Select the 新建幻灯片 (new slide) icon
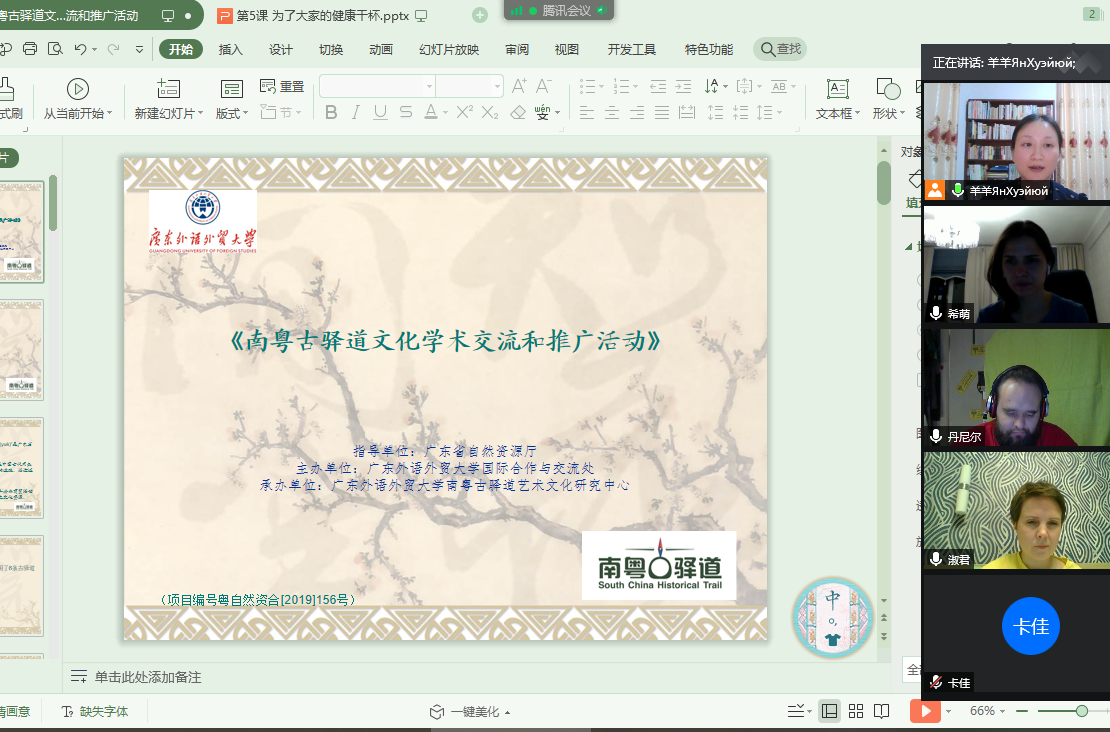This screenshot has width=1110, height=732. tap(166, 89)
